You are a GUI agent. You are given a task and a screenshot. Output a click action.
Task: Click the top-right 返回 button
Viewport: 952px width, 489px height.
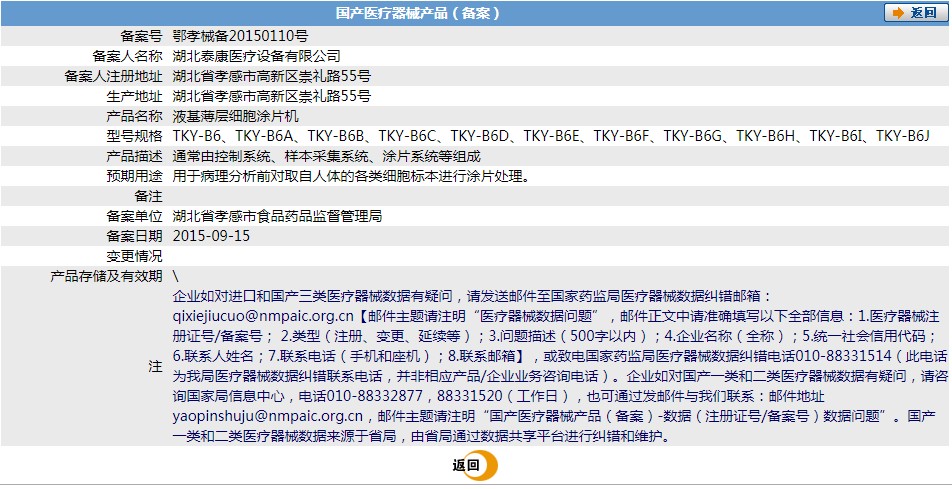pyautogui.click(x=916, y=13)
